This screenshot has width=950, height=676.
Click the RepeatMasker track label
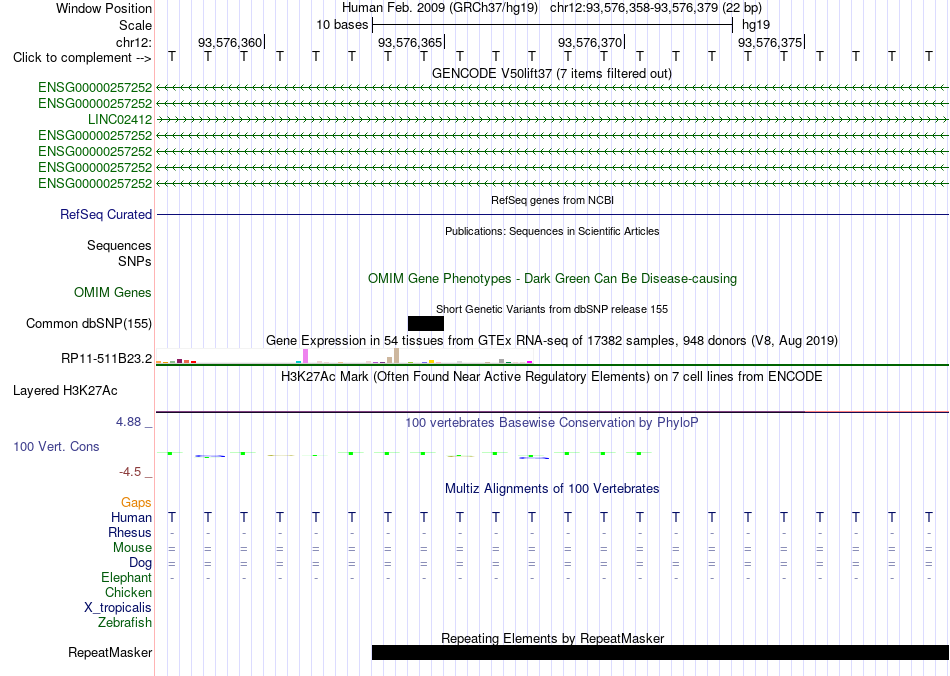pos(110,653)
